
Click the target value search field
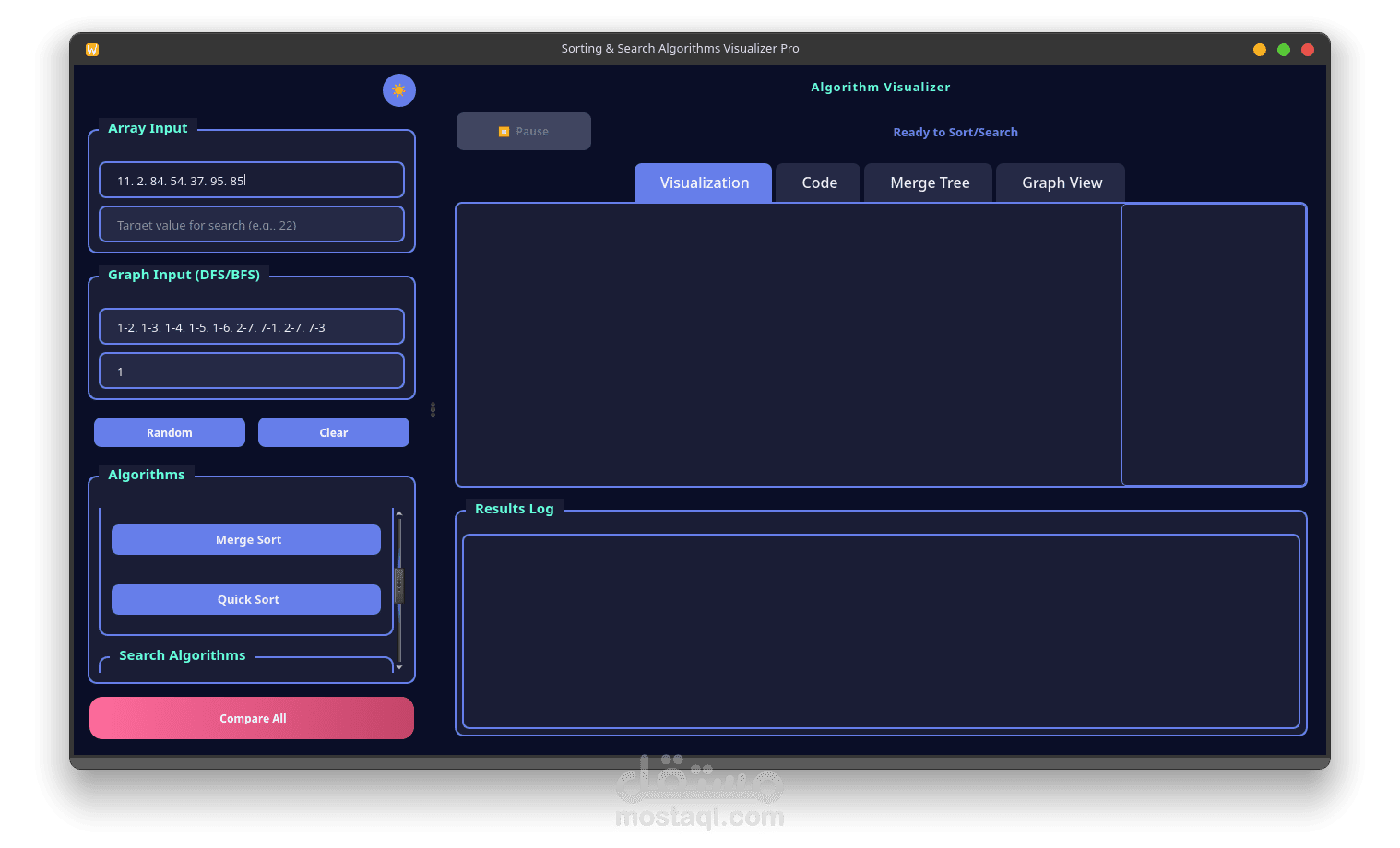(252, 224)
